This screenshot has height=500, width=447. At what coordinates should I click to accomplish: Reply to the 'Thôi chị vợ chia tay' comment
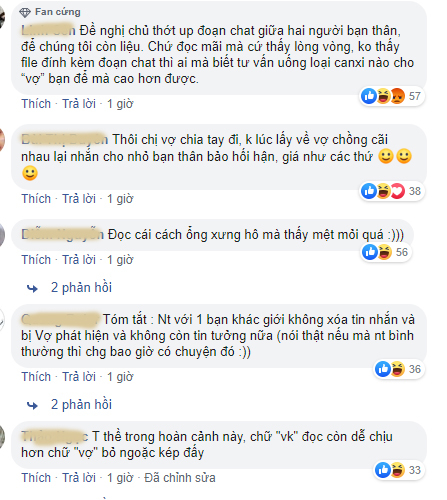point(79,199)
